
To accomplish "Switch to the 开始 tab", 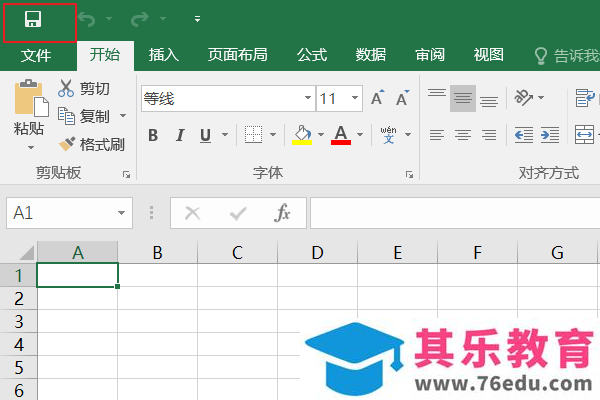I will [x=105, y=55].
